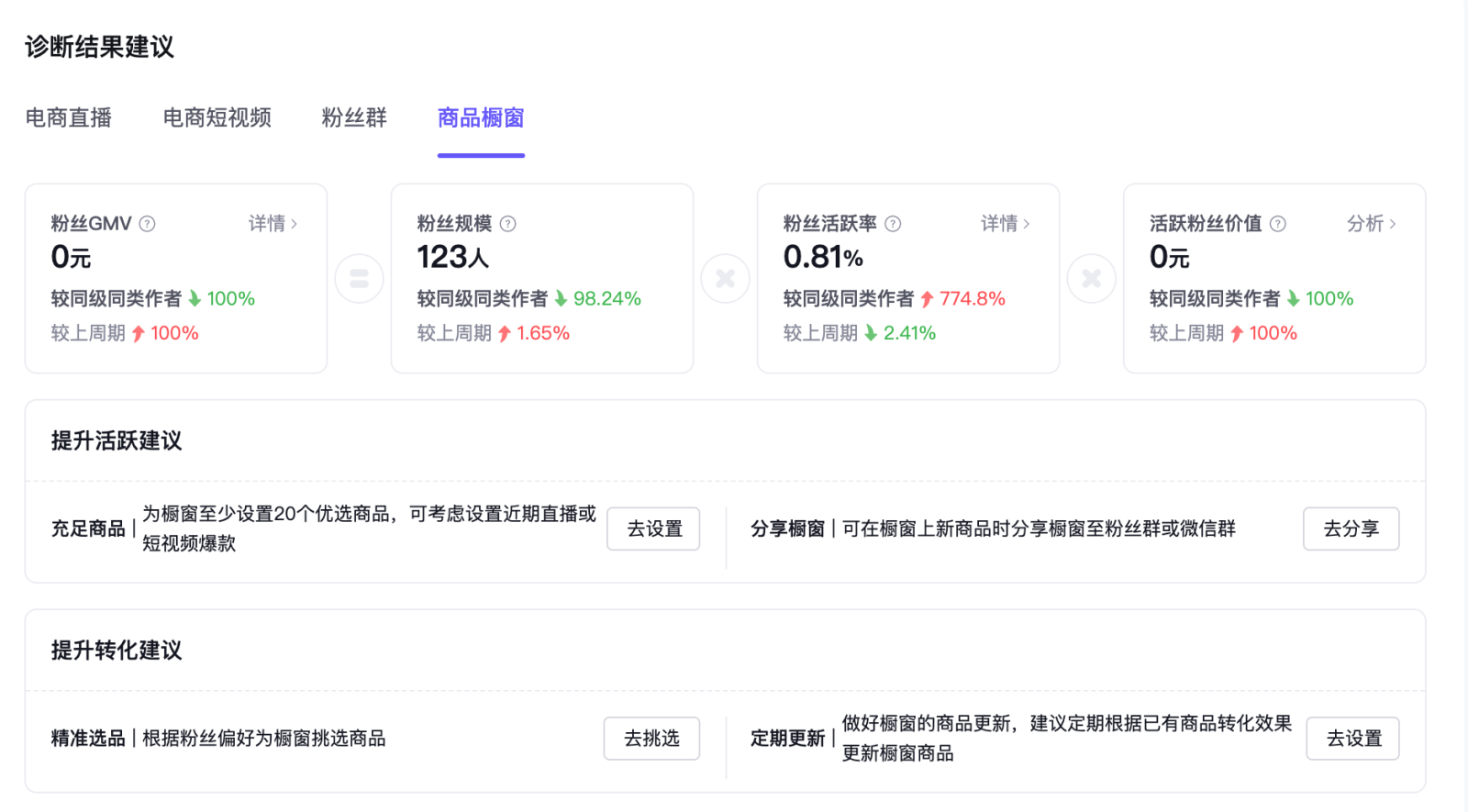Screen dimensions: 1468x812
Task: Select the 粉丝群 tab
Action: click(x=354, y=118)
